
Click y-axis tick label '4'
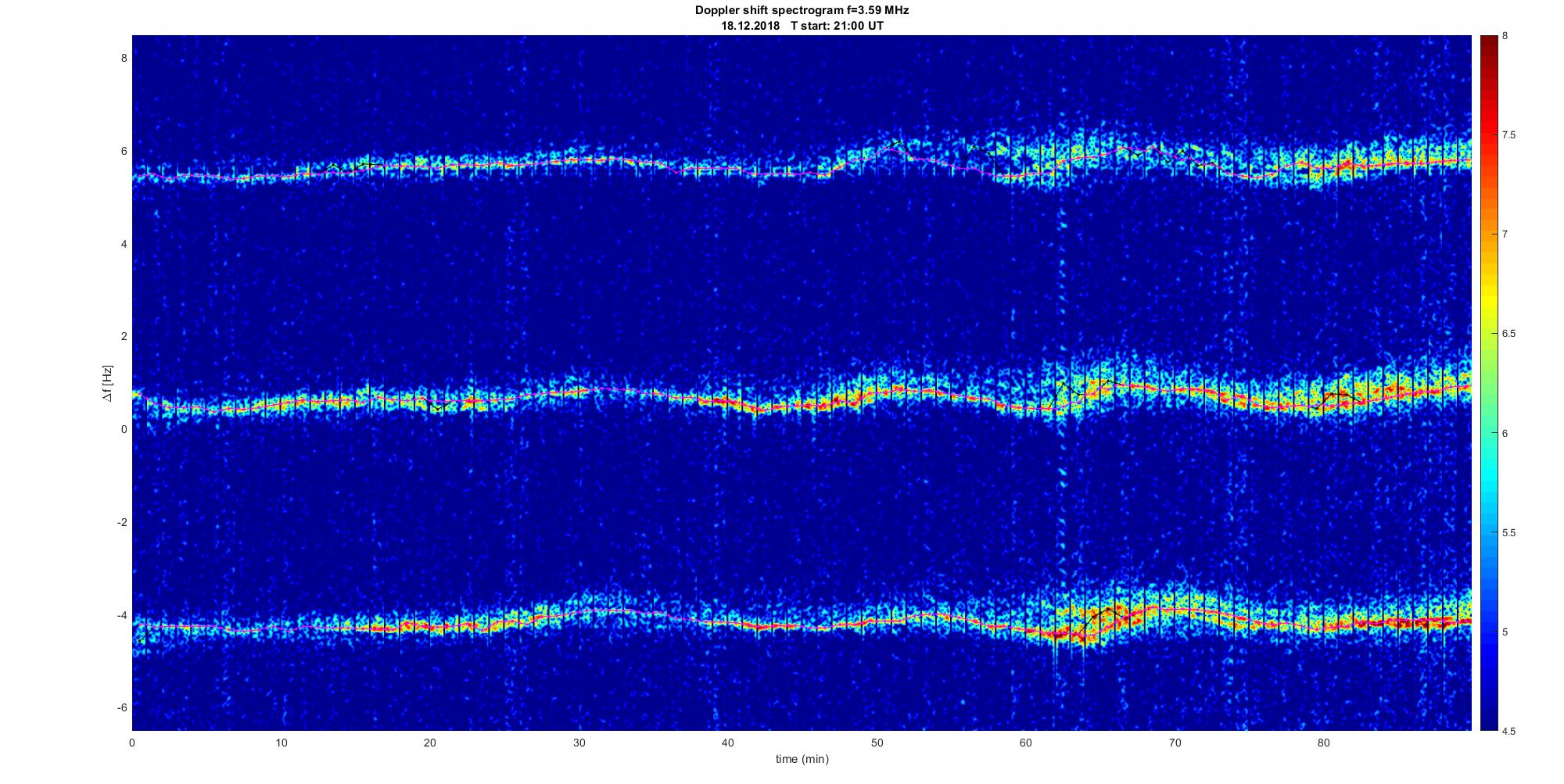[x=124, y=244]
